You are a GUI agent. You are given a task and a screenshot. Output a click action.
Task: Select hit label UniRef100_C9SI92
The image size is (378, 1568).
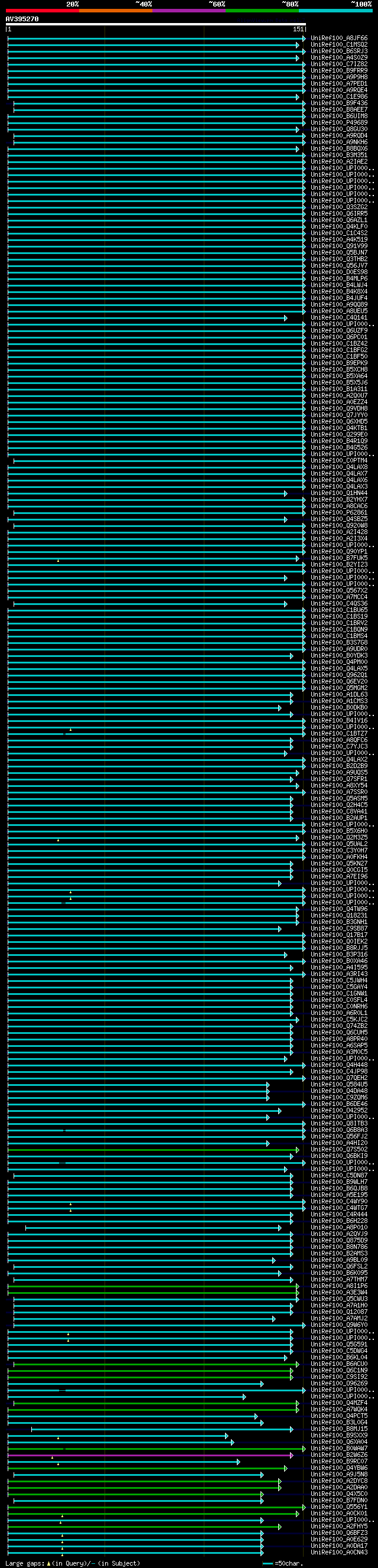tap(339, 1376)
